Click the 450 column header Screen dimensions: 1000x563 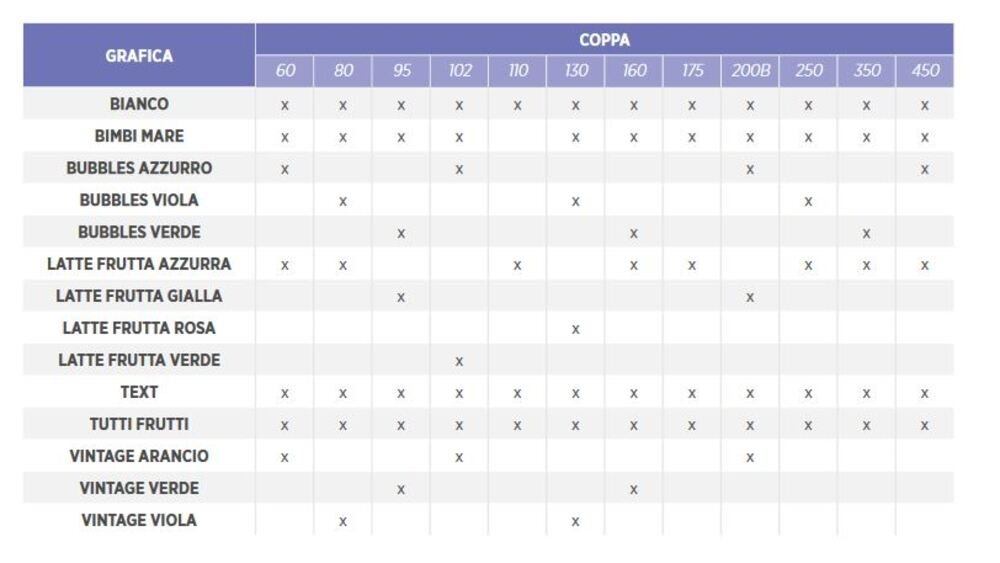925,71
